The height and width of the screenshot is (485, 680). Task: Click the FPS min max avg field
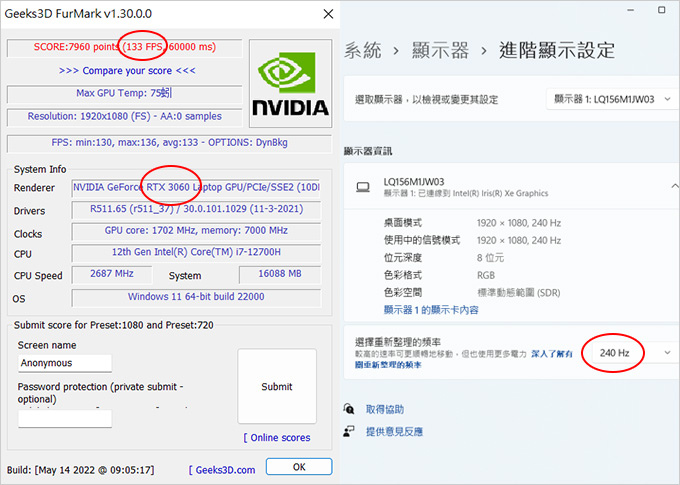pos(170,143)
